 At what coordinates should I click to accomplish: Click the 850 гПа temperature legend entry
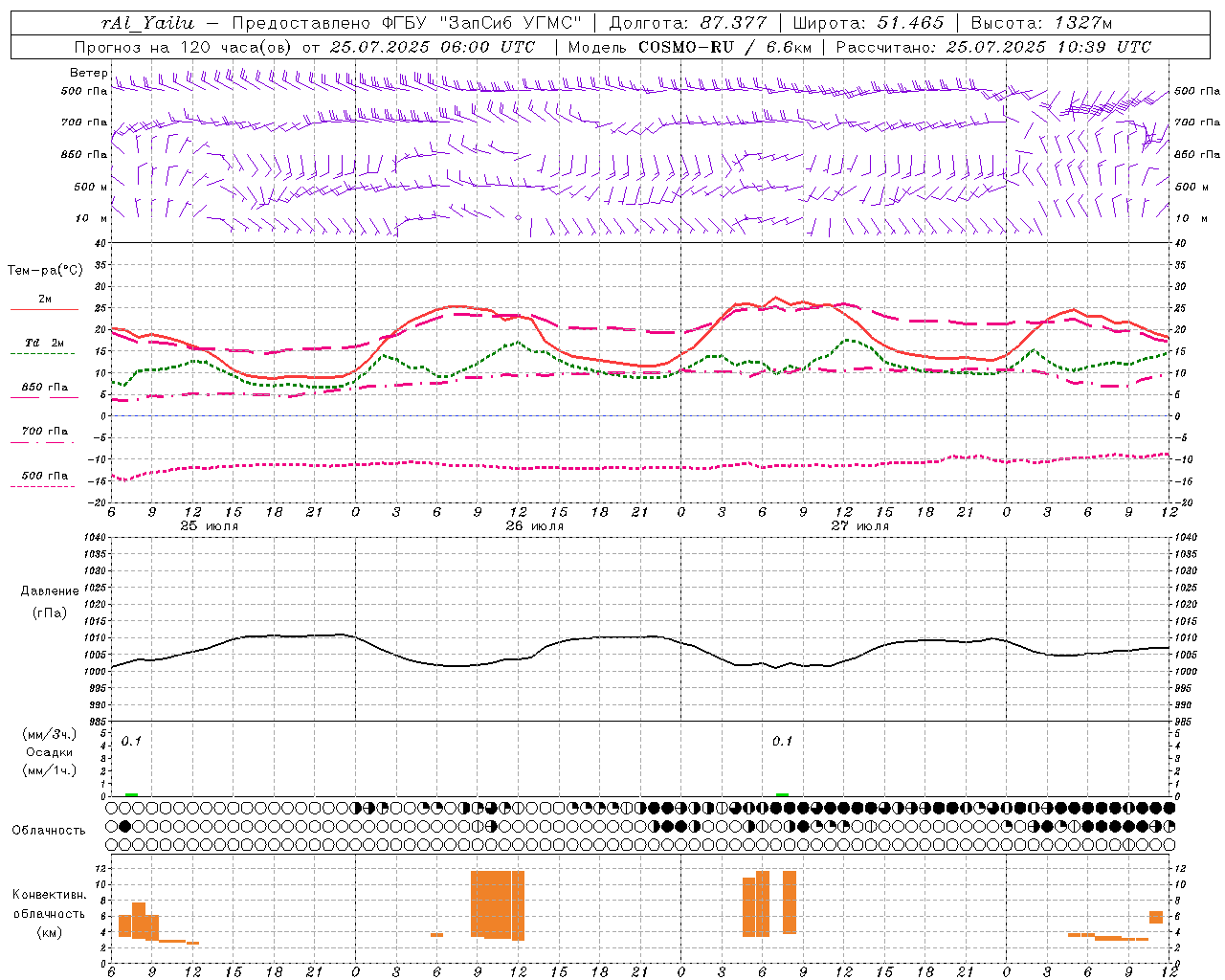point(45,388)
